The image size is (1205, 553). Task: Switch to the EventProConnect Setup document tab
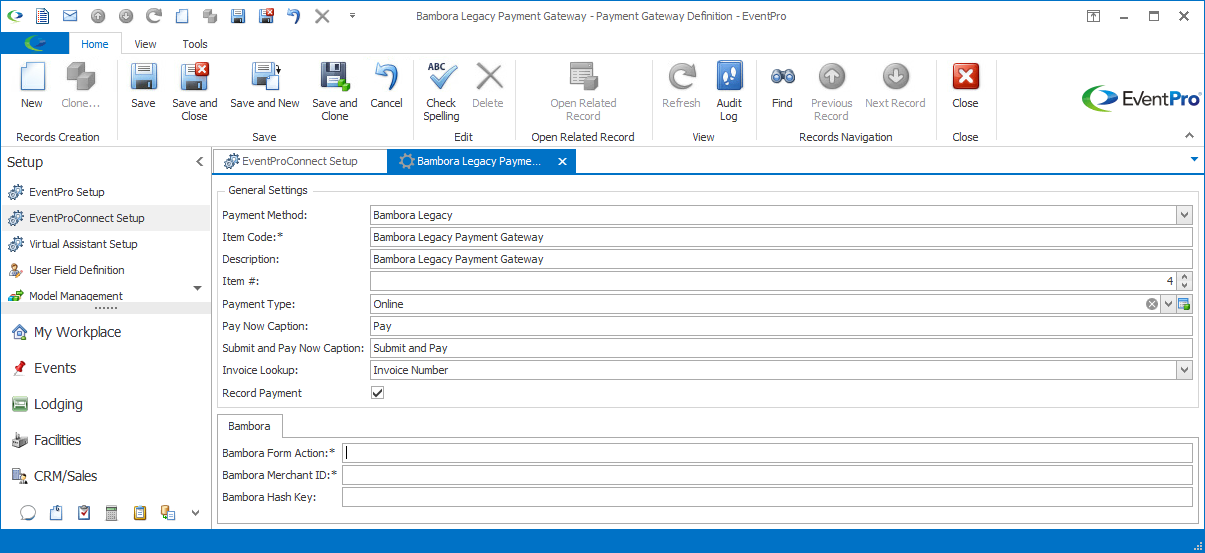pos(299,161)
